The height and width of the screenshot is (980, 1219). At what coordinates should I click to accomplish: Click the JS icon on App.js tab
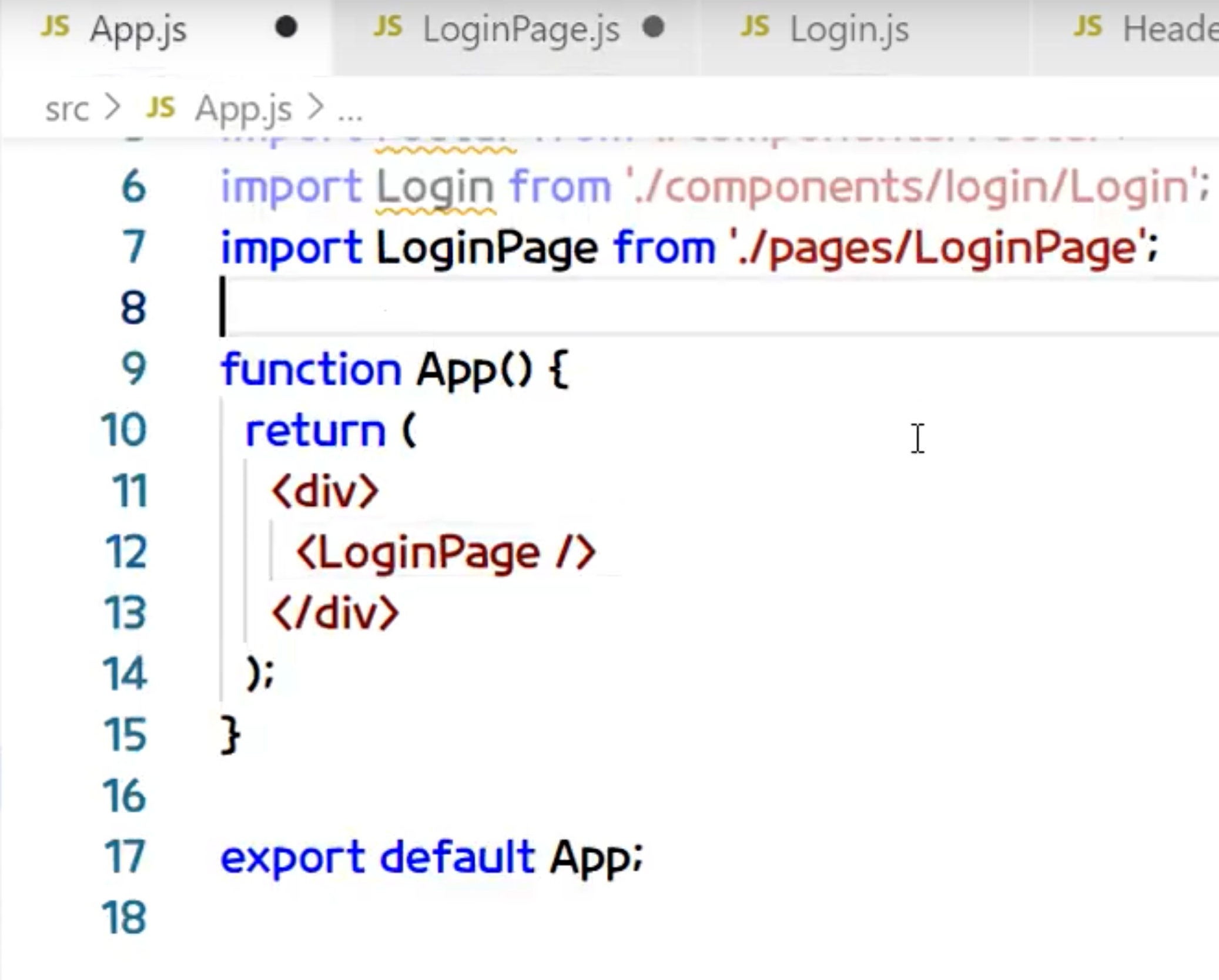point(55,28)
